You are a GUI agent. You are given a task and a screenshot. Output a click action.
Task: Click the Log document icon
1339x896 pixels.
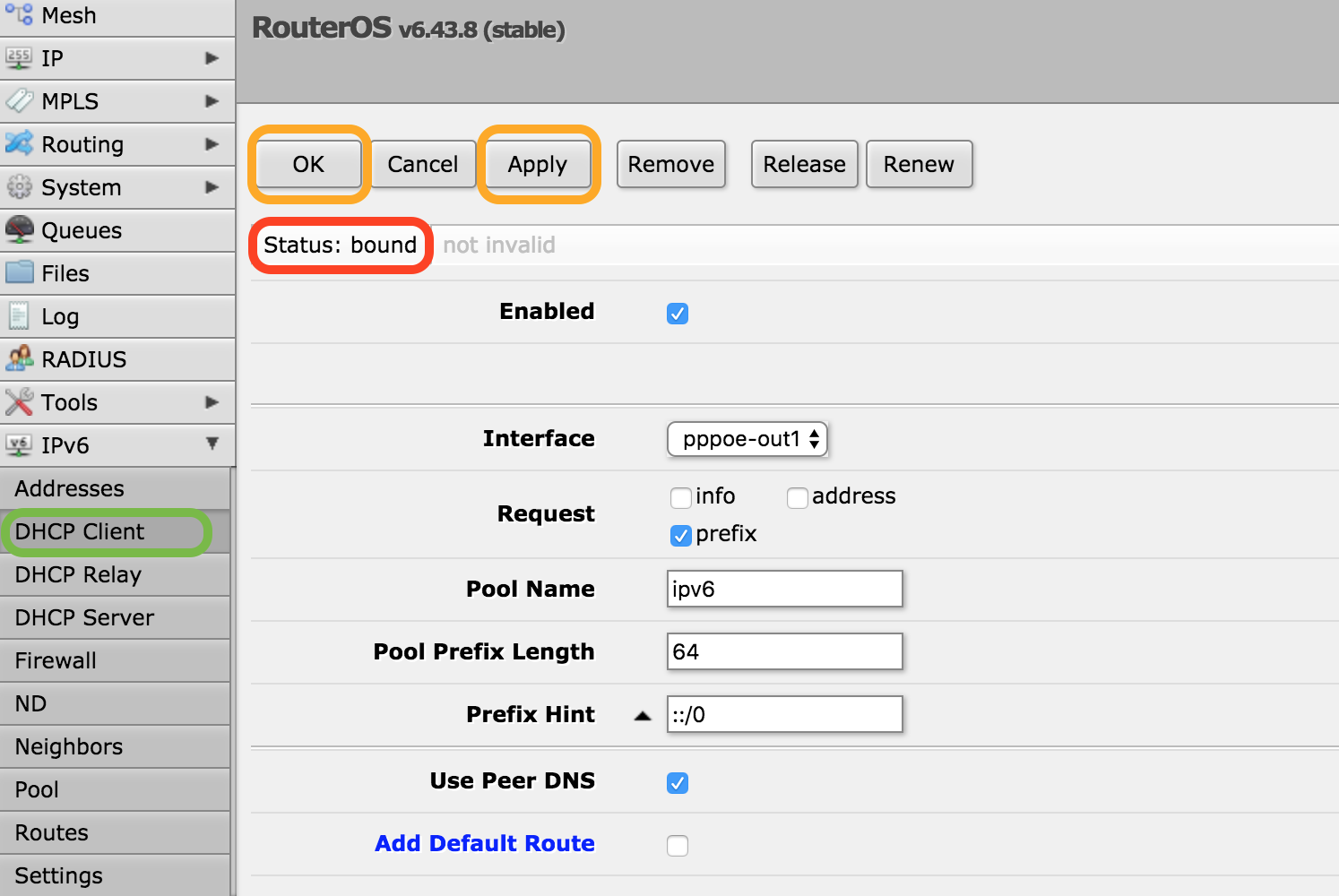click(x=19, y=315)
